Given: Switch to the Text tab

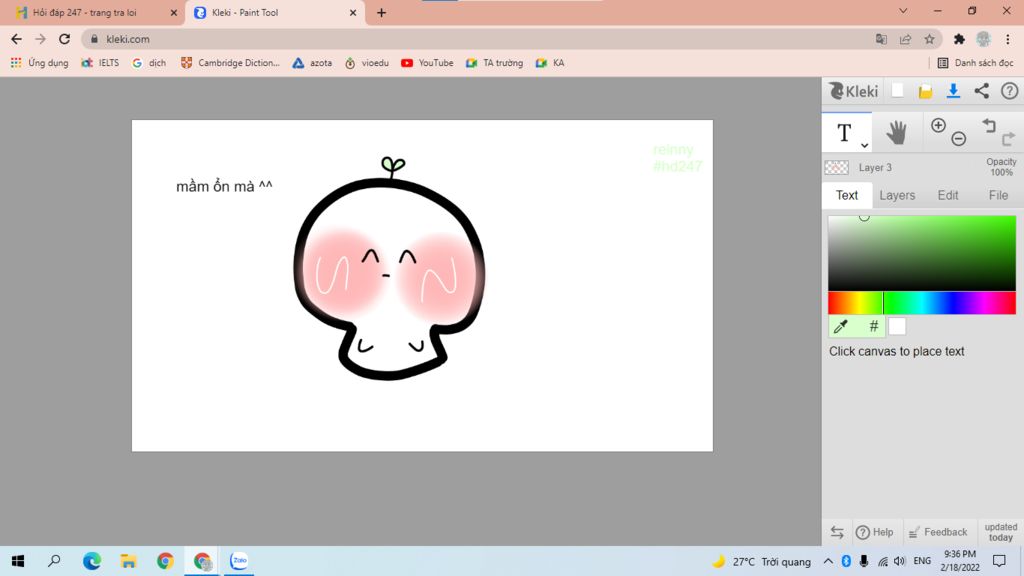Looking at the screenshot, I should [846, 195].
